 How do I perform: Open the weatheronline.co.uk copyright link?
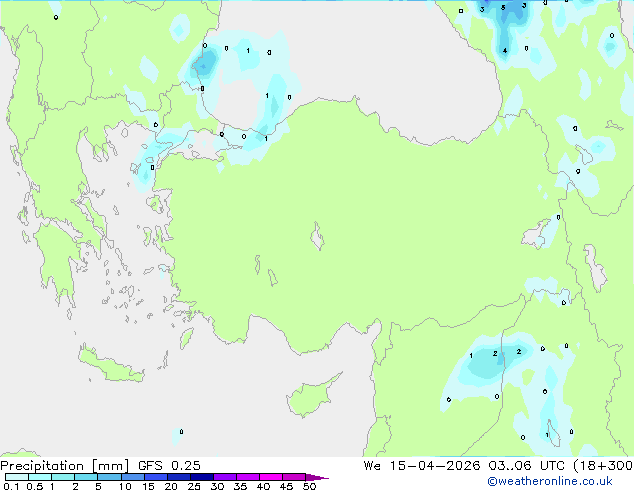coord(550,481)
